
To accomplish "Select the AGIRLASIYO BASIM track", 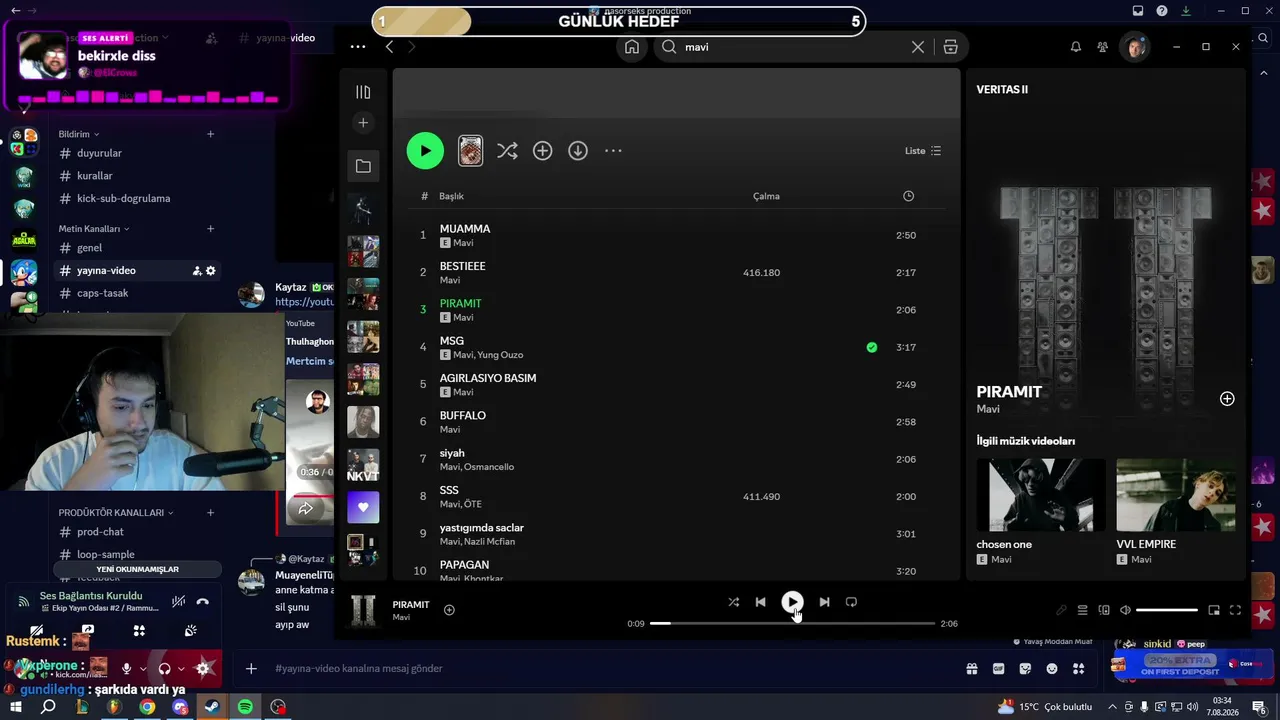I will [488, 378].
